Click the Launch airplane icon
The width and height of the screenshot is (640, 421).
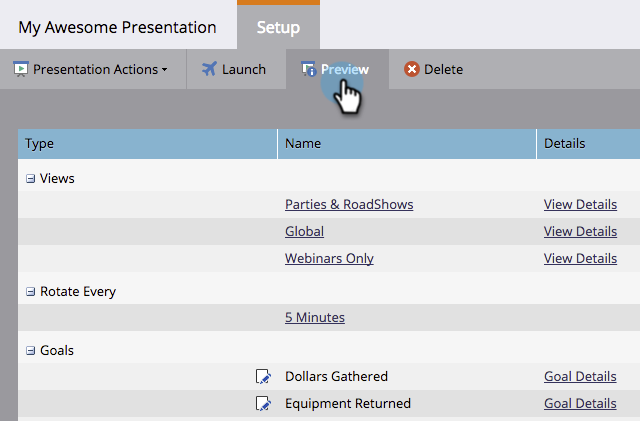pos(209,69)
